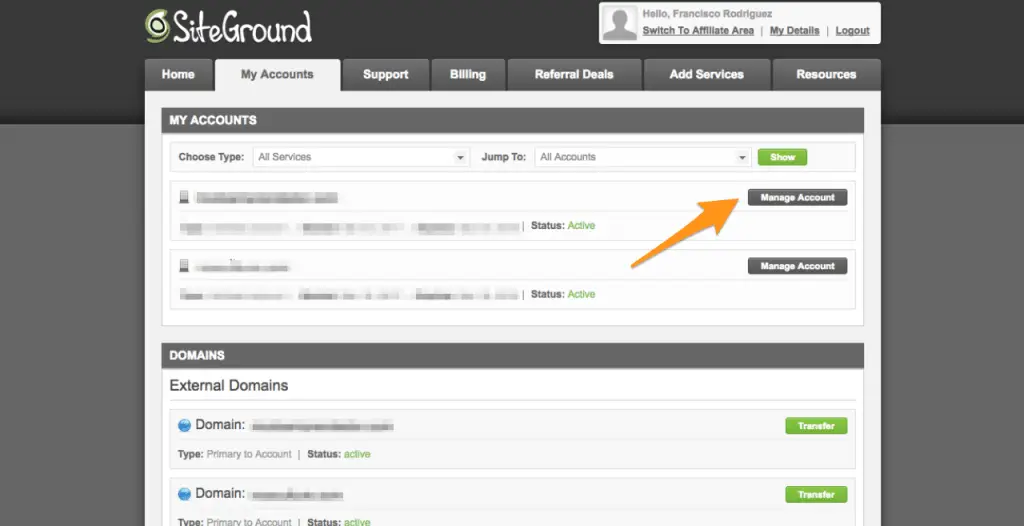Screen dimensions: 1024x526
Task: Open the Choose Type dropdown
Action: click(361, 157)
